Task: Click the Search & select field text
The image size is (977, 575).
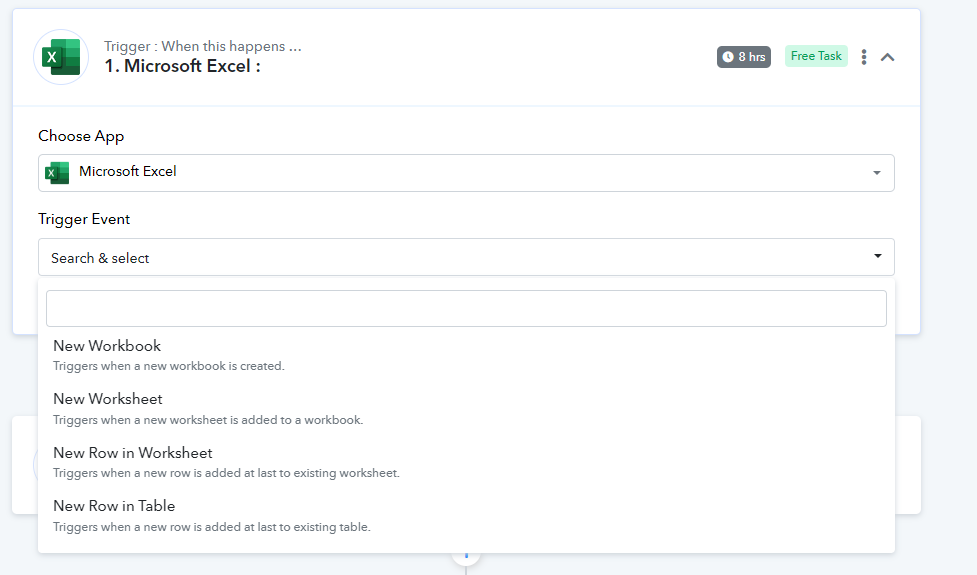Action: pyautogui.click(x=100, y=258)
